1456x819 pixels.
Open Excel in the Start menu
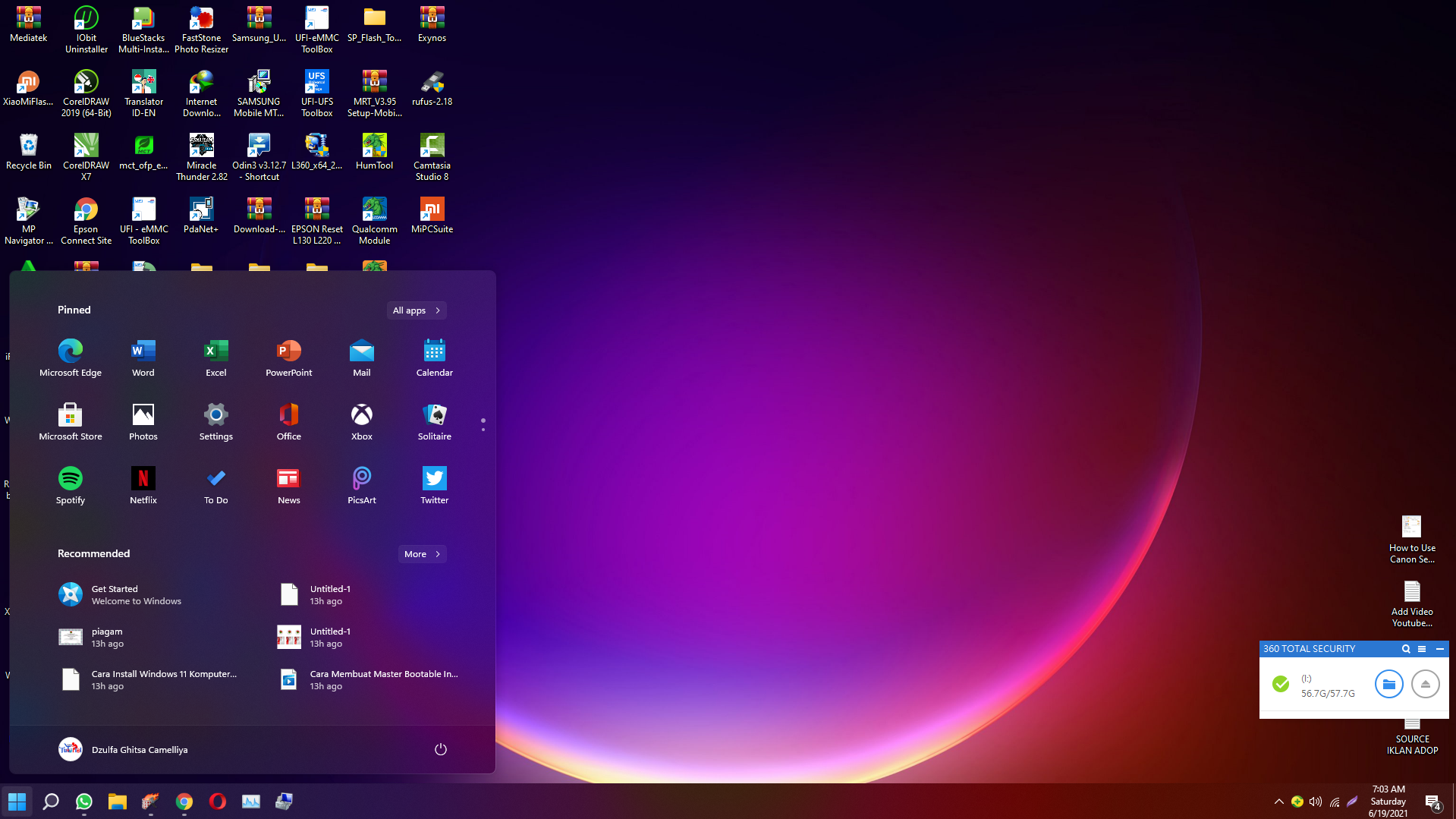(216, 358)
